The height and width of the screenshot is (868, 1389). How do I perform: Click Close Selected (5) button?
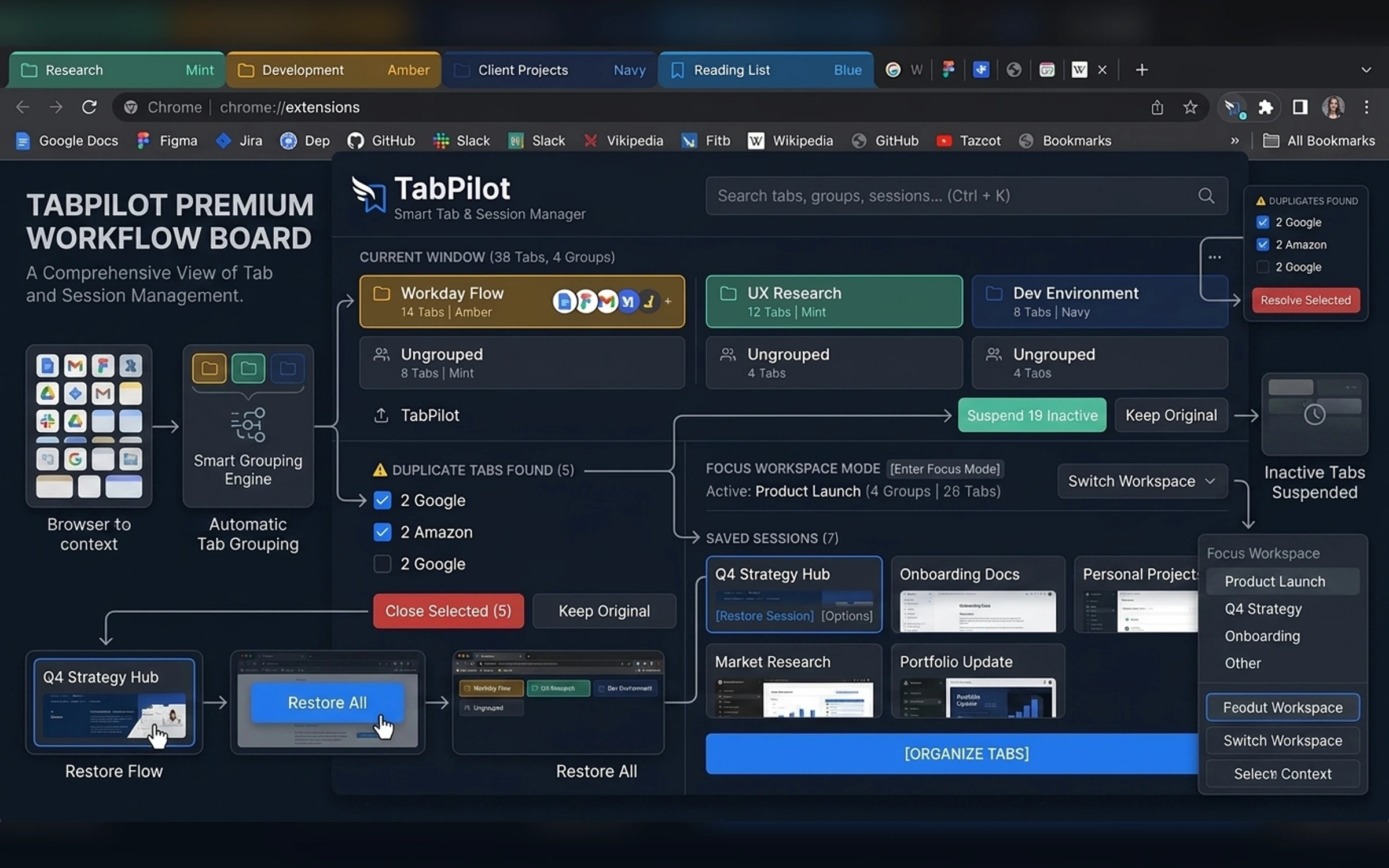coord(449,611)
